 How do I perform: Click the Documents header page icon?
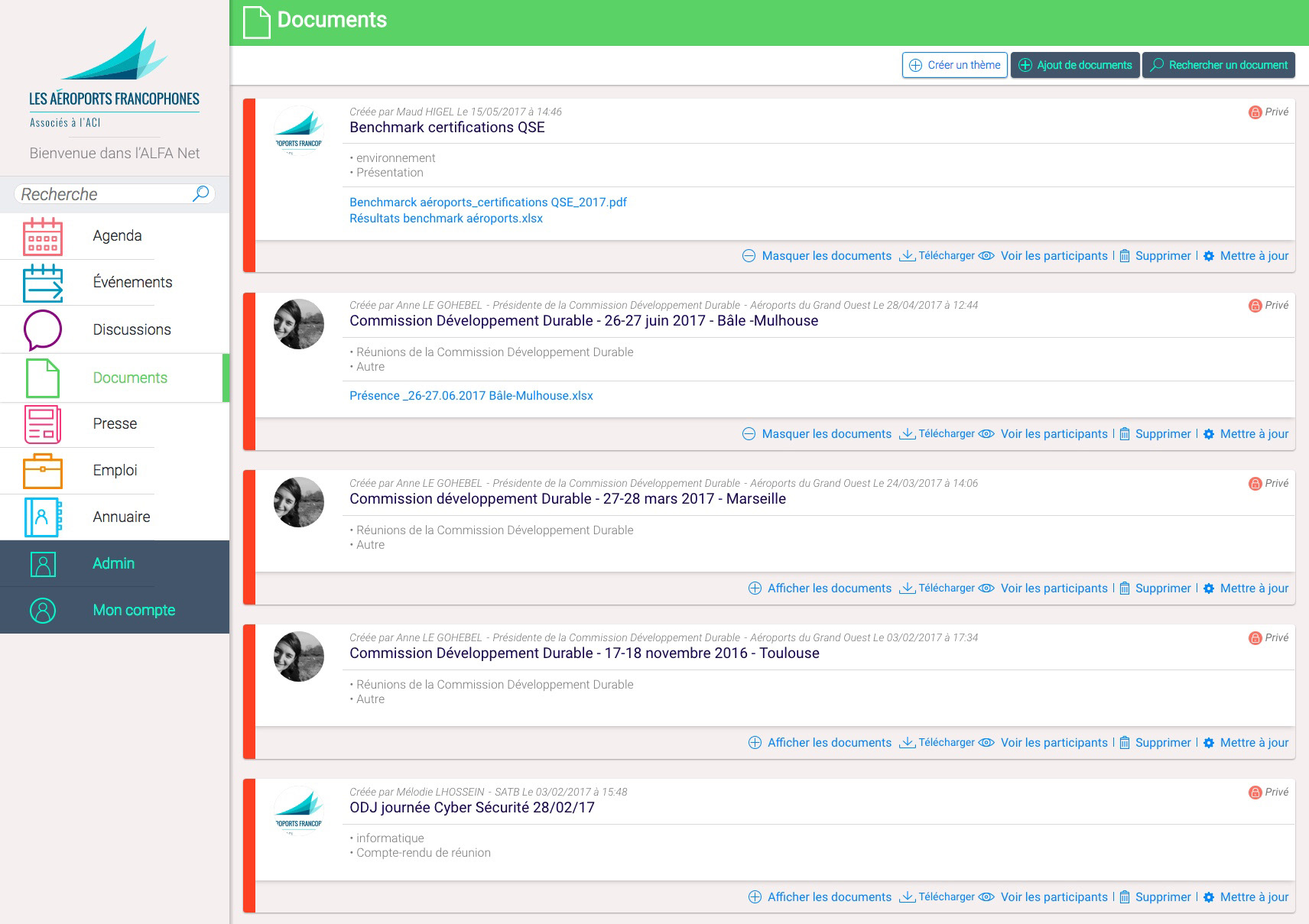(257, 21)
